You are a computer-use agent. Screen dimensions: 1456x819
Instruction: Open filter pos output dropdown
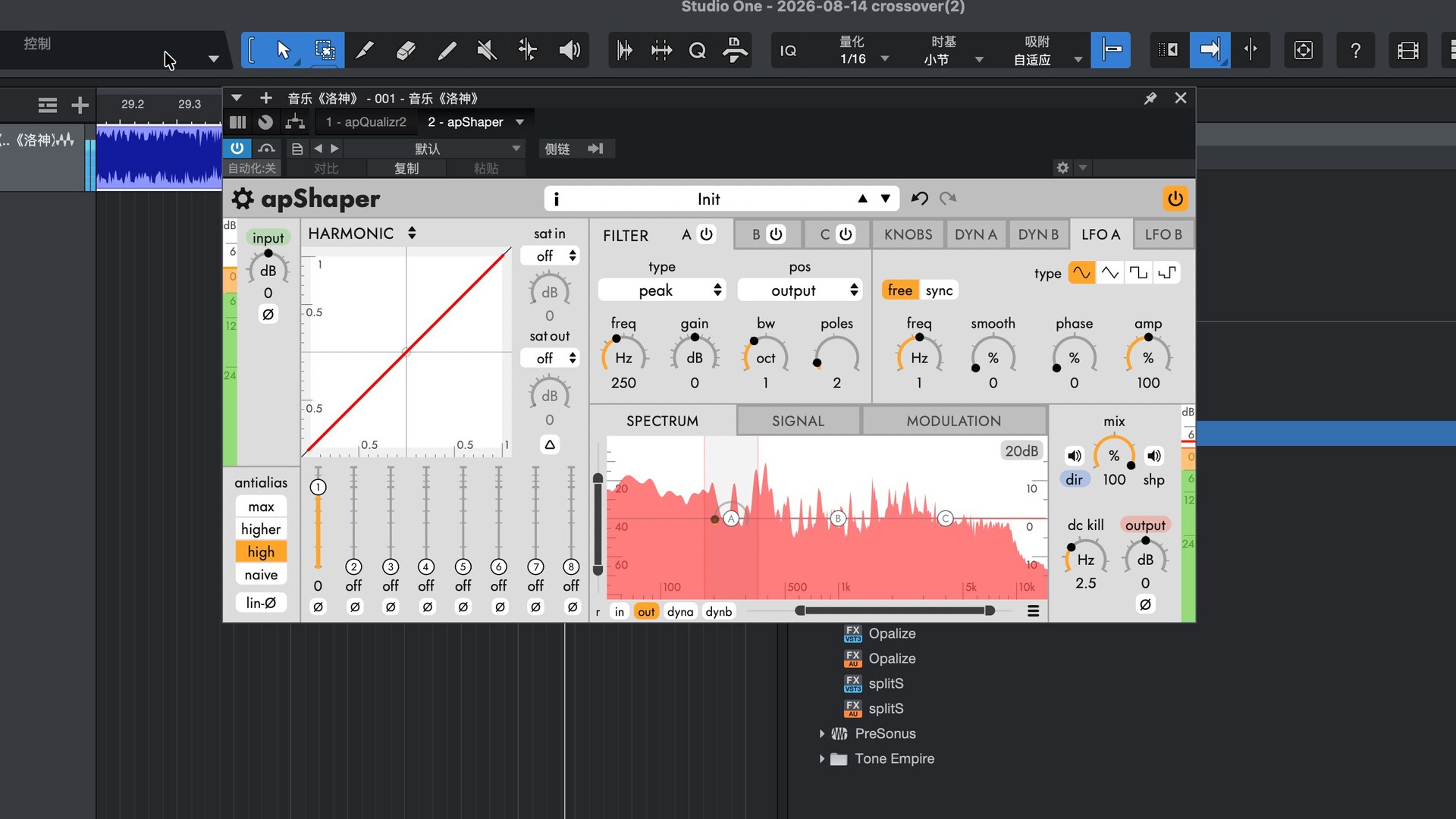(800, 290)
